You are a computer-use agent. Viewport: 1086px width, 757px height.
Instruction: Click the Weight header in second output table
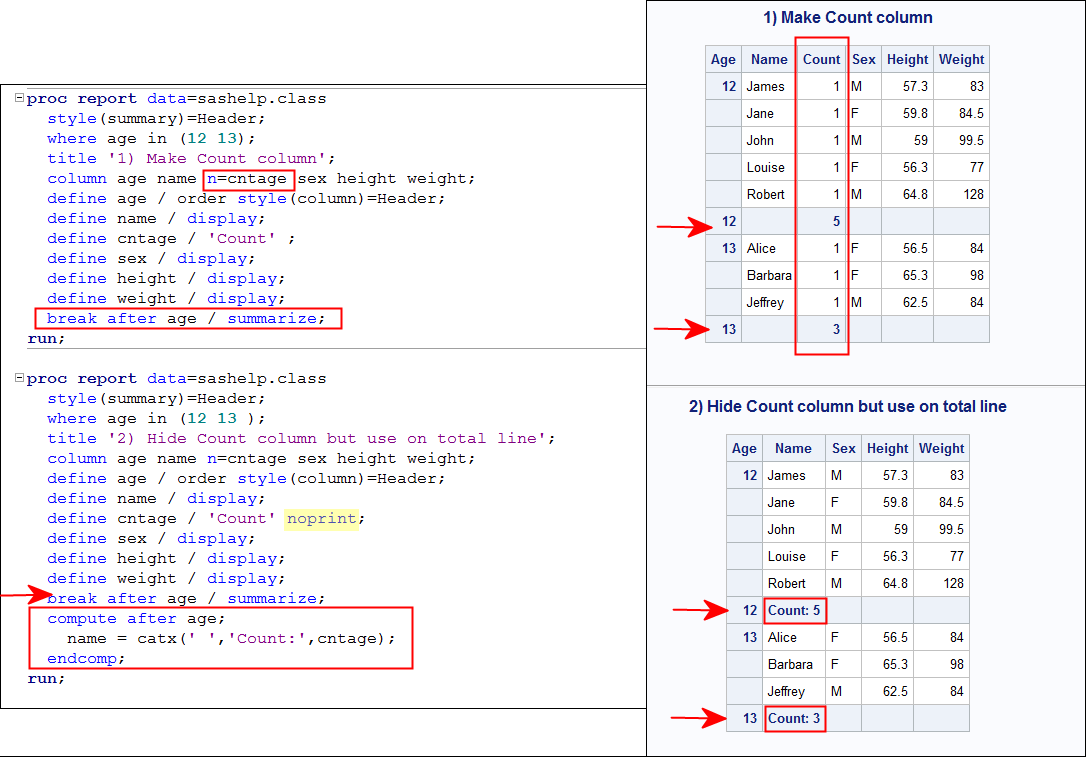(x=941, y=448)
